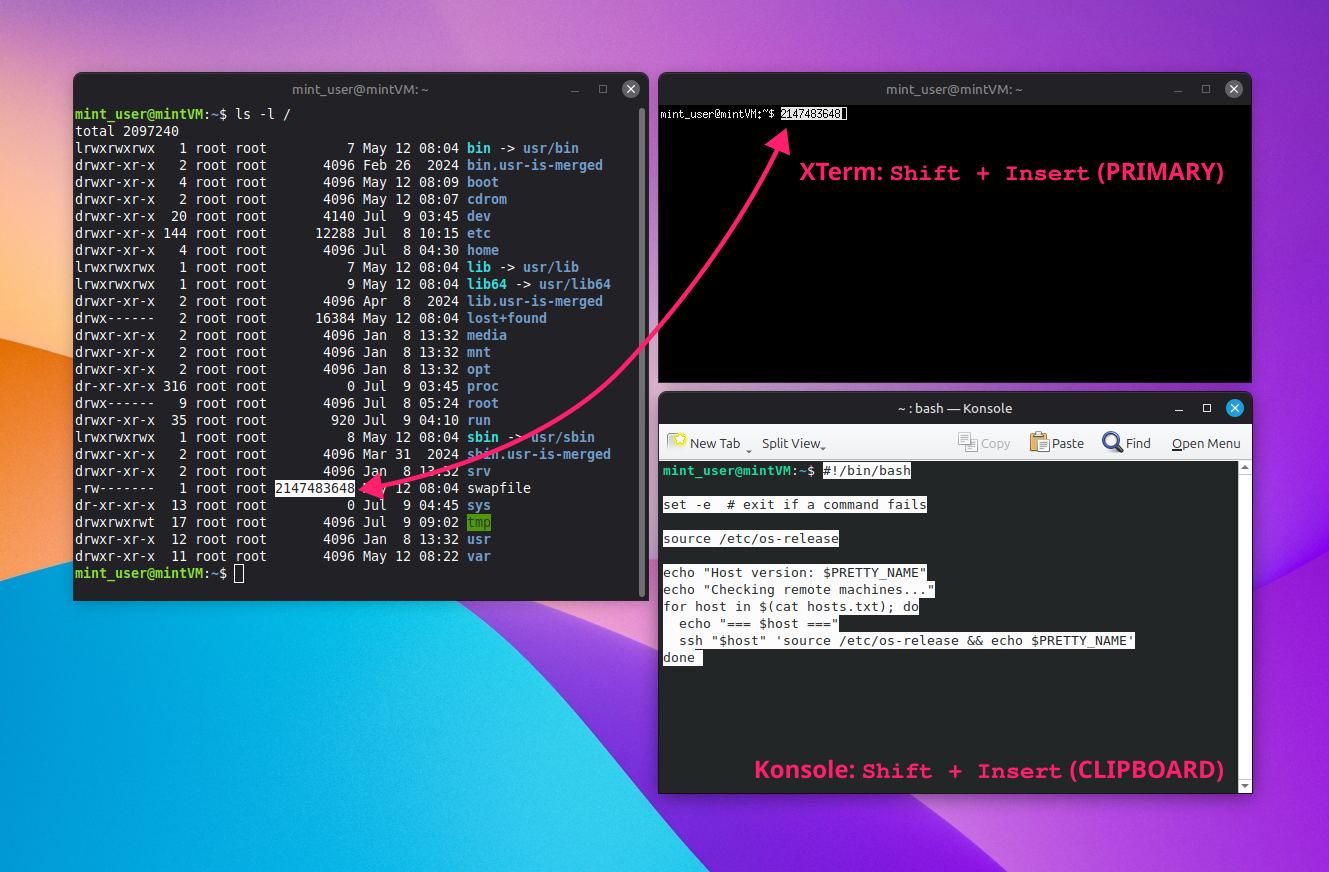Image resolution: width=1329 pixels, height=872 pixels.
Task: Close the Konsole window
Action: 1235,408
